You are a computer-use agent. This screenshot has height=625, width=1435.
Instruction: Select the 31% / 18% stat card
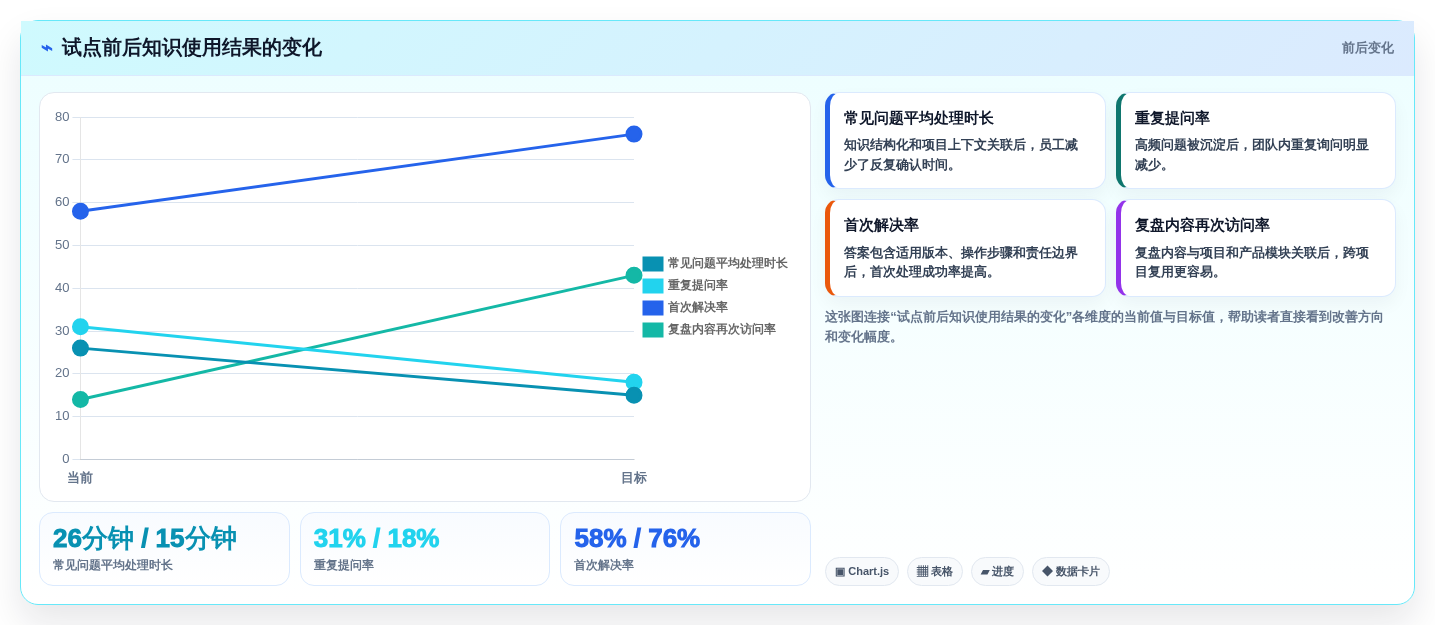425,549
